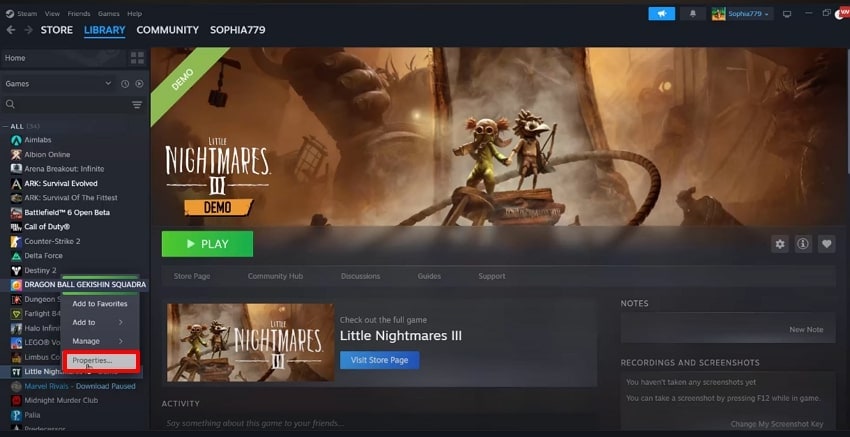The image size is (850, 437).
Task: Open the SOPHIA779 profile tab
Action: 238,30
